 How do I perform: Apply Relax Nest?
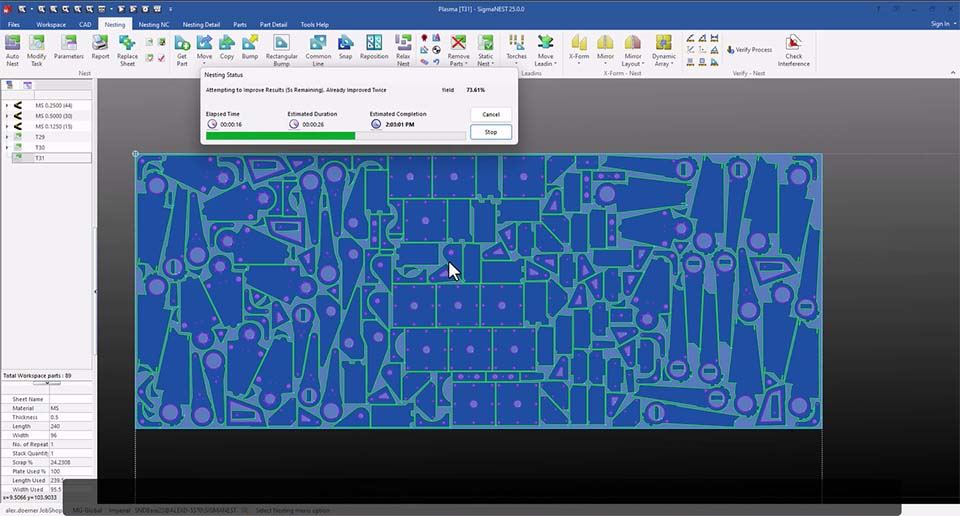[x=403, y=50]
